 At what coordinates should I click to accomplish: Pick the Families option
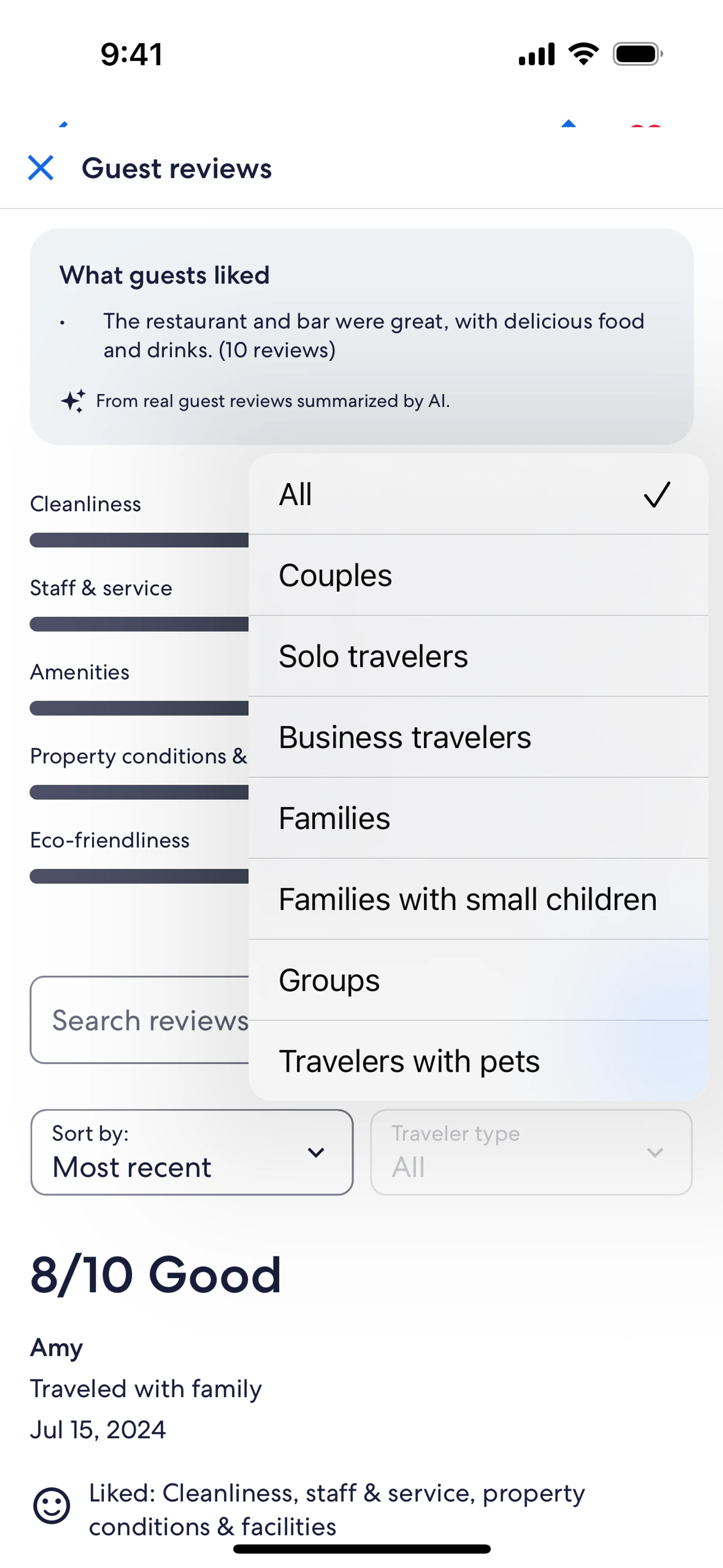478,818
